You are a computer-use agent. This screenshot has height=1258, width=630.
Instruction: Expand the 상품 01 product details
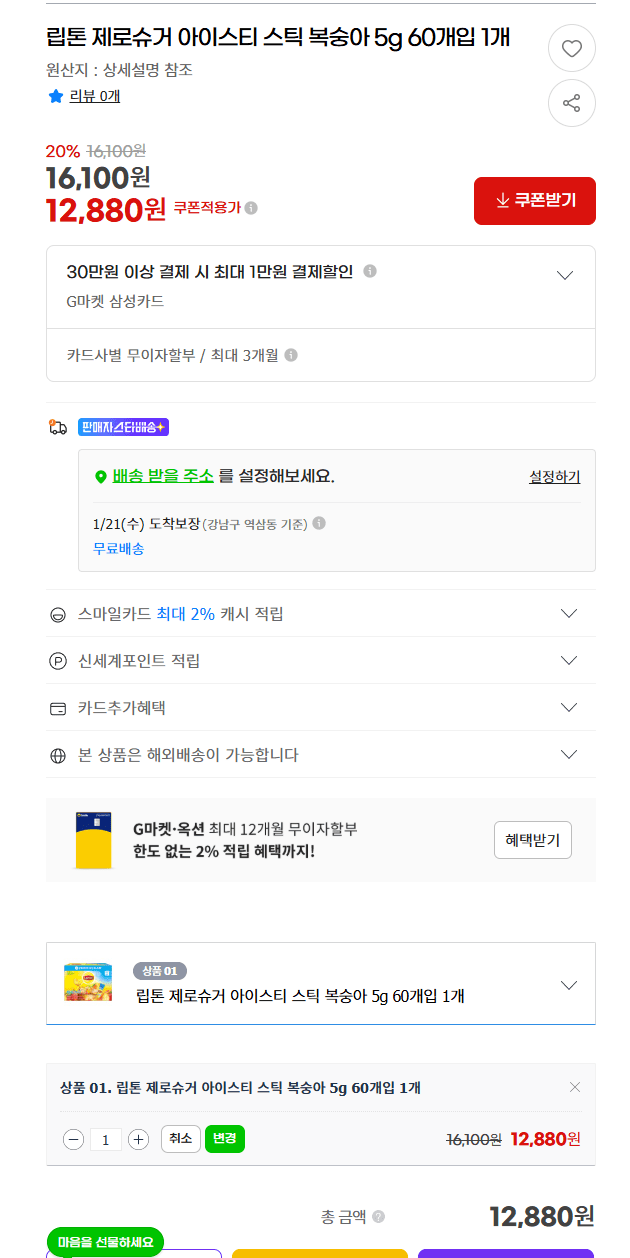coord(568,983)
